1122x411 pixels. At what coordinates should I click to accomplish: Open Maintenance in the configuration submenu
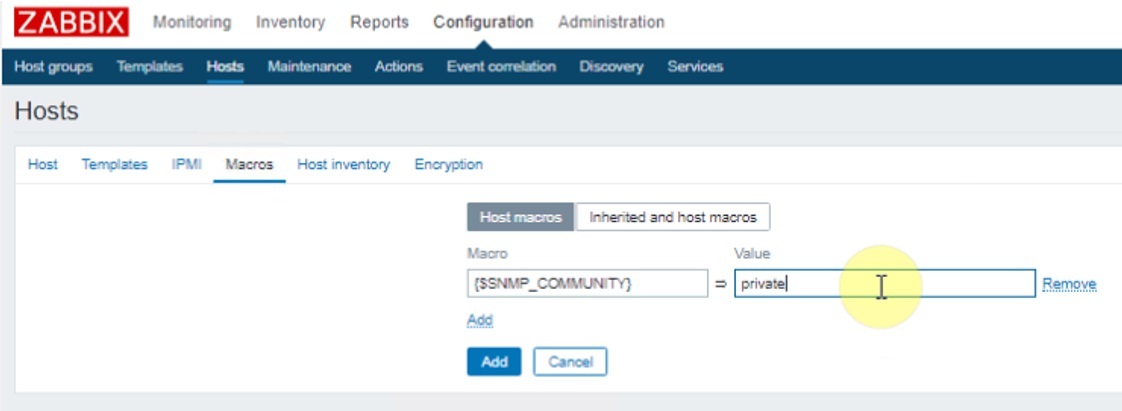(x=309, y=67)
